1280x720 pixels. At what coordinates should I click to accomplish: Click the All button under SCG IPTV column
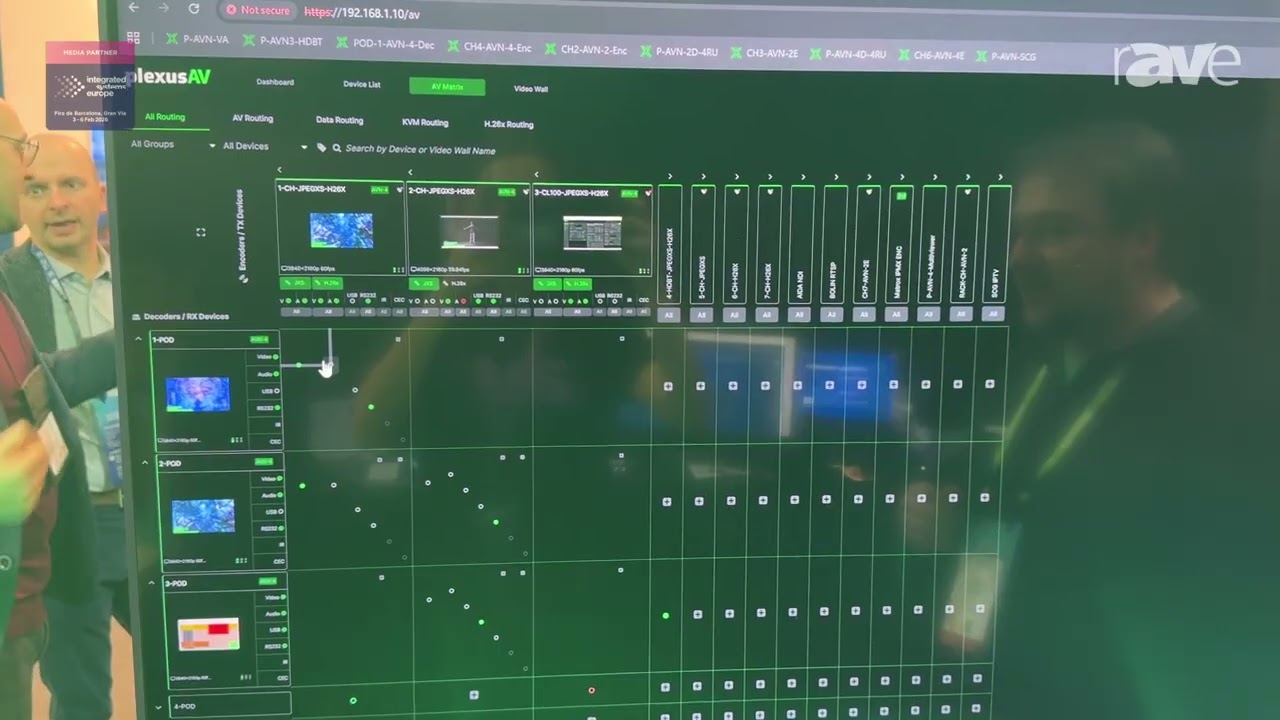(992, 313)
